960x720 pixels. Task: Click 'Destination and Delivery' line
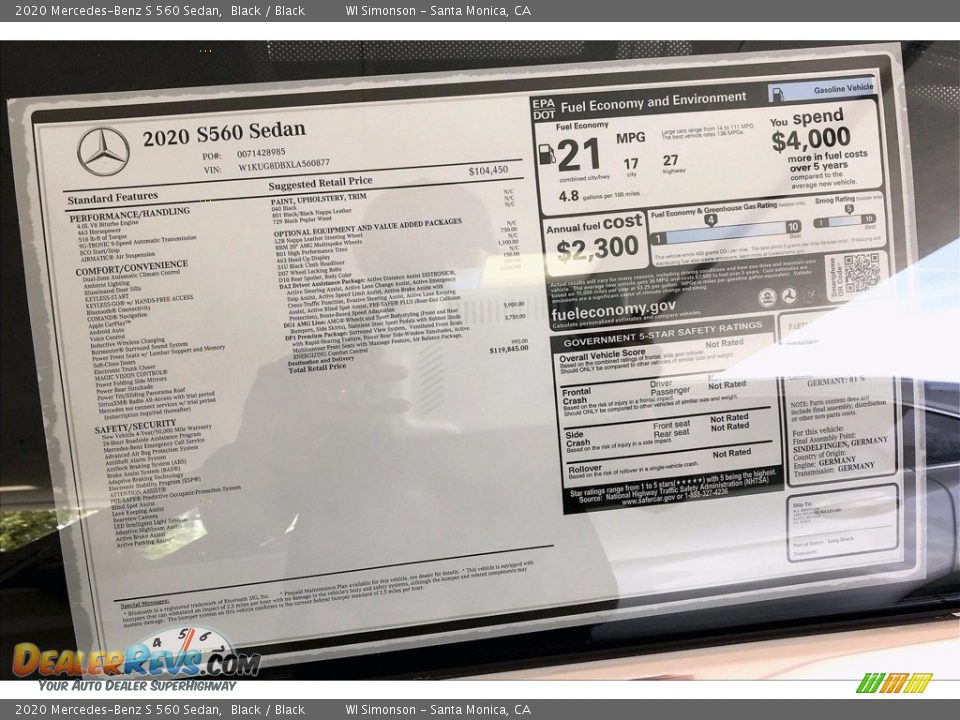pos(321,361)
